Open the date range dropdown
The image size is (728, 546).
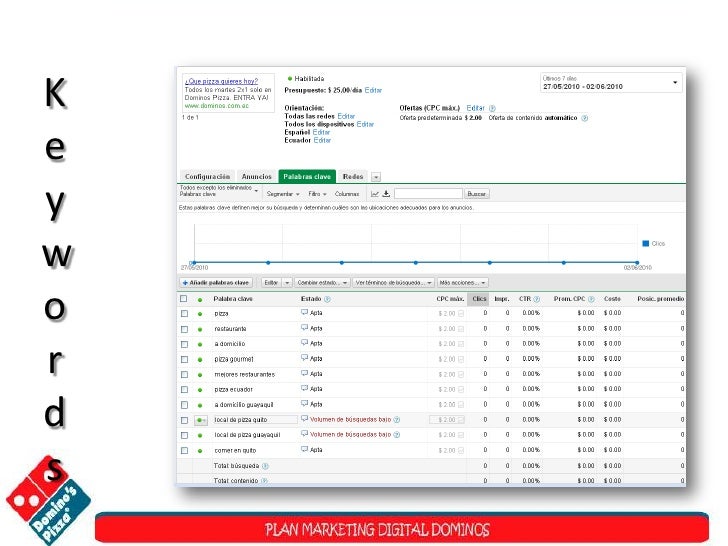pos(611,83)
